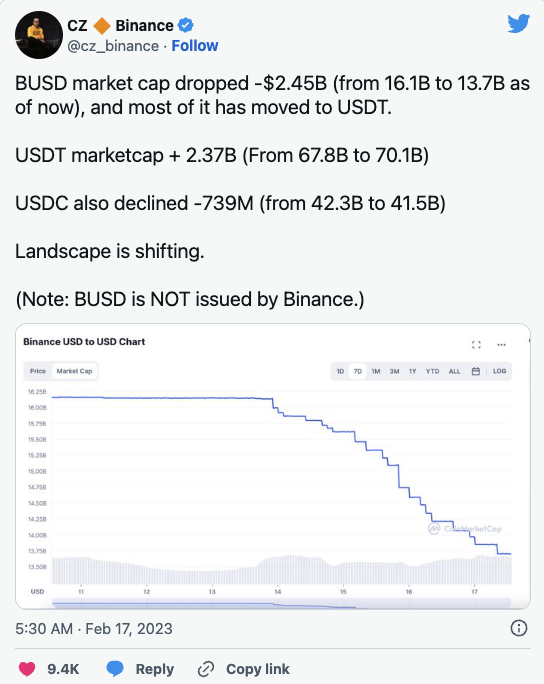
Task: Select the YTD time range
Action: pos(432,371)
